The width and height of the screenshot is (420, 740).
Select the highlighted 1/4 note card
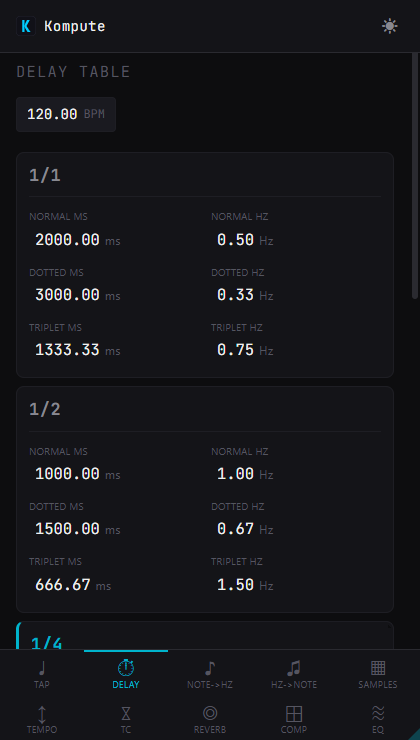pos(205,636)
